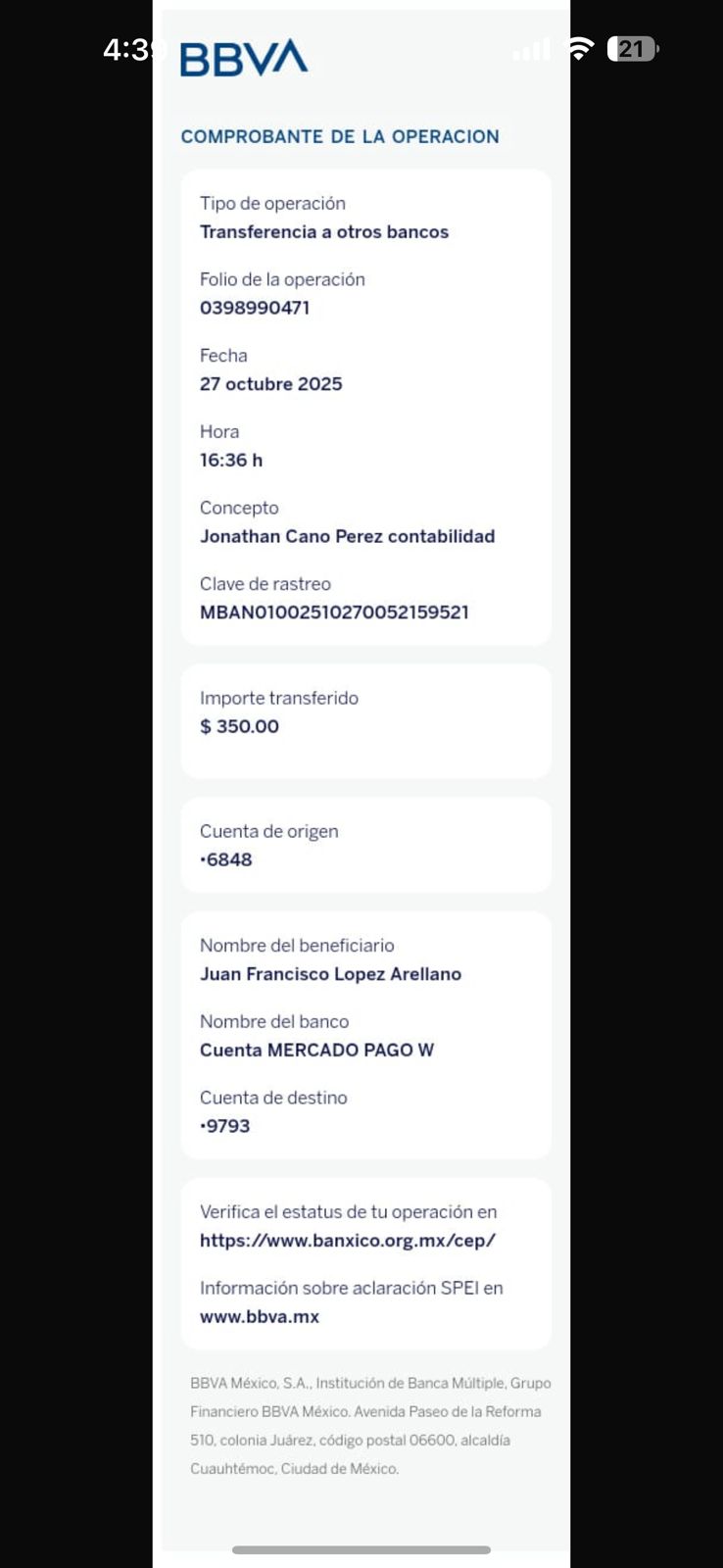
Task: Tap the bank name Cuenta MERCADO PAGO W
Action: click(316, 1050)
